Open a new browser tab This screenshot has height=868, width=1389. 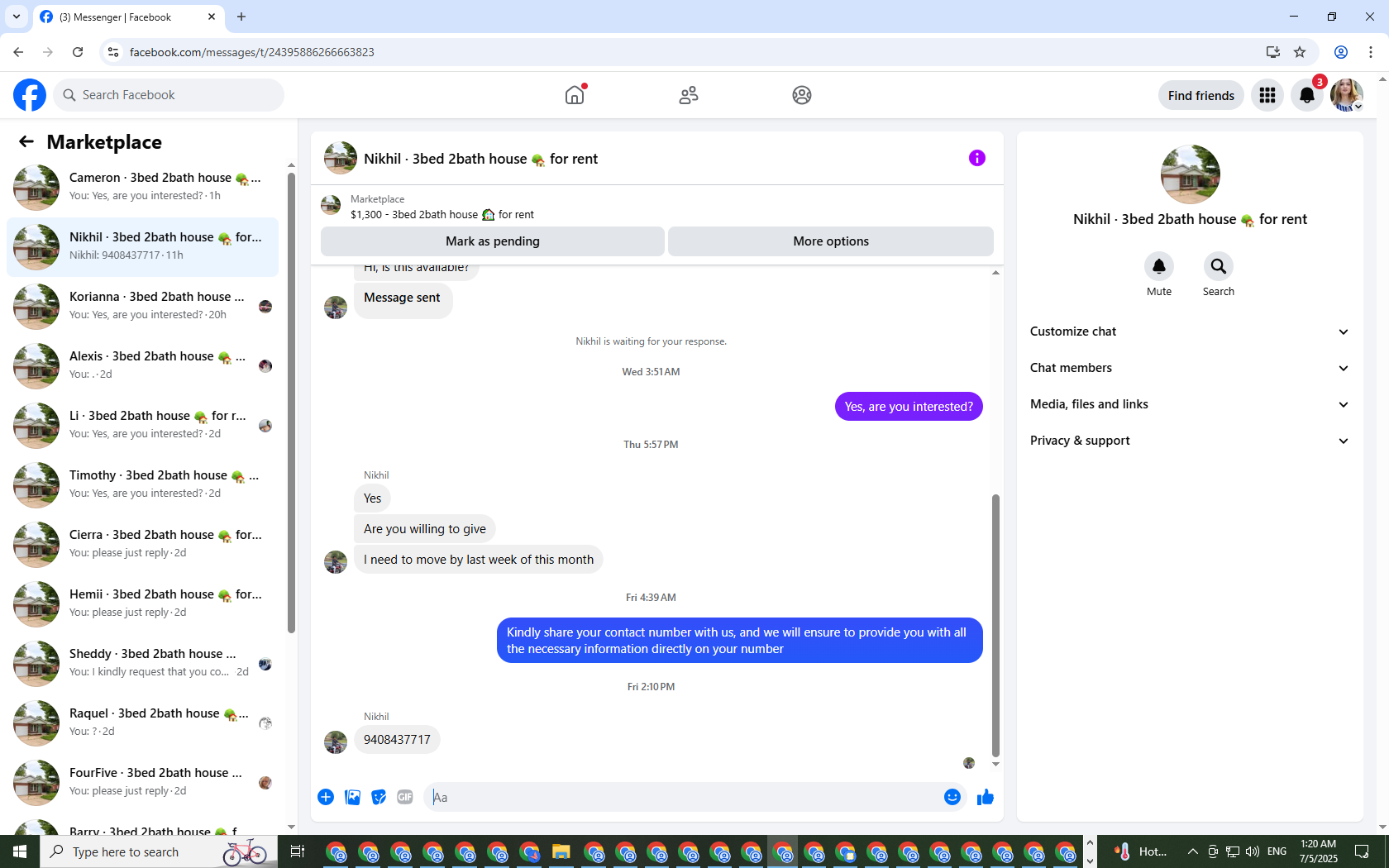tap(241, 17)
